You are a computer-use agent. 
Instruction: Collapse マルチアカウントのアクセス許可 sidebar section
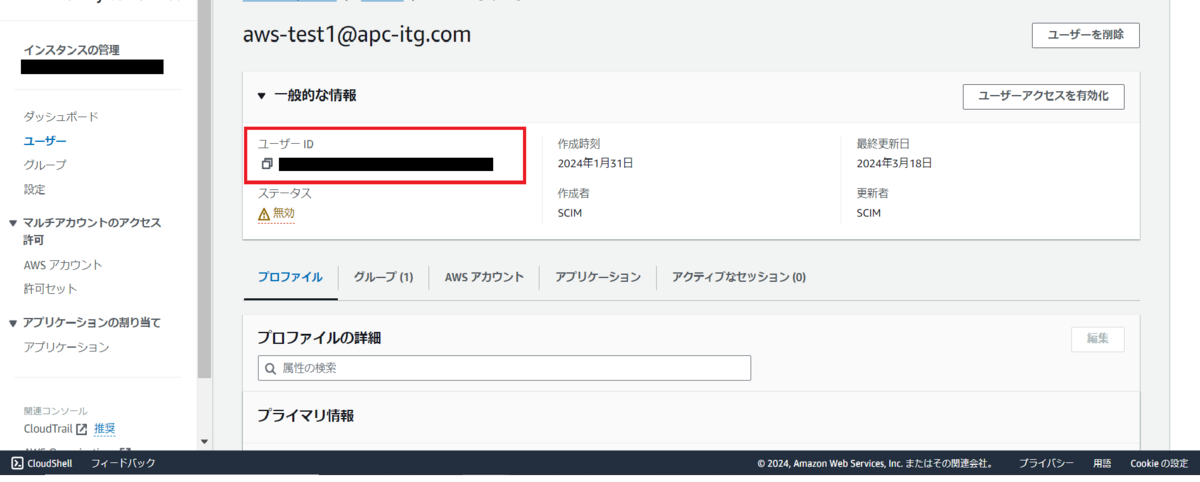13,223
